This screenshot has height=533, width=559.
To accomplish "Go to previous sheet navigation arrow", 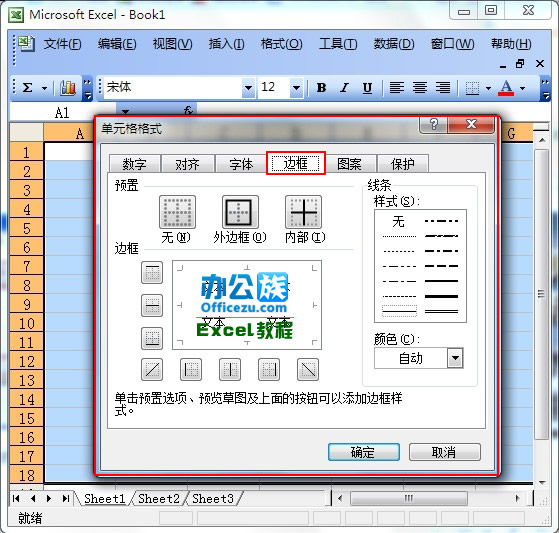I will tap(33, 498).
